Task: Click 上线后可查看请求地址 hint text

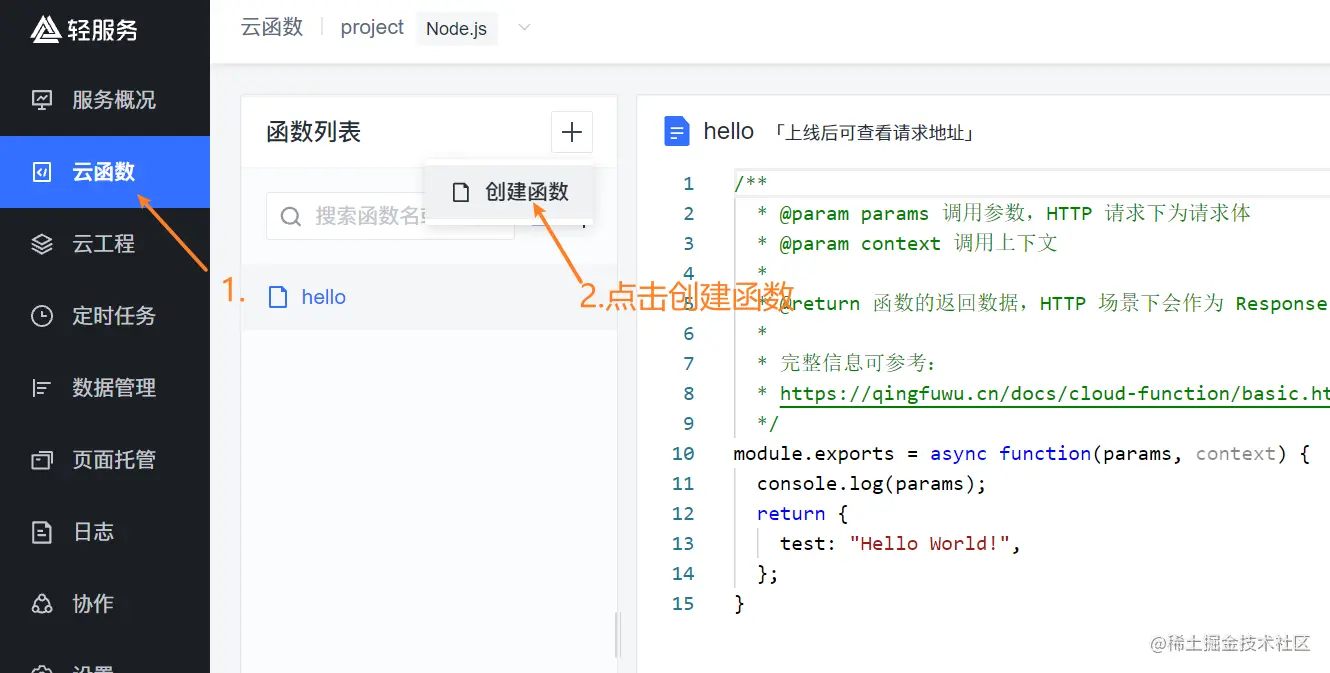Action: 875,132
